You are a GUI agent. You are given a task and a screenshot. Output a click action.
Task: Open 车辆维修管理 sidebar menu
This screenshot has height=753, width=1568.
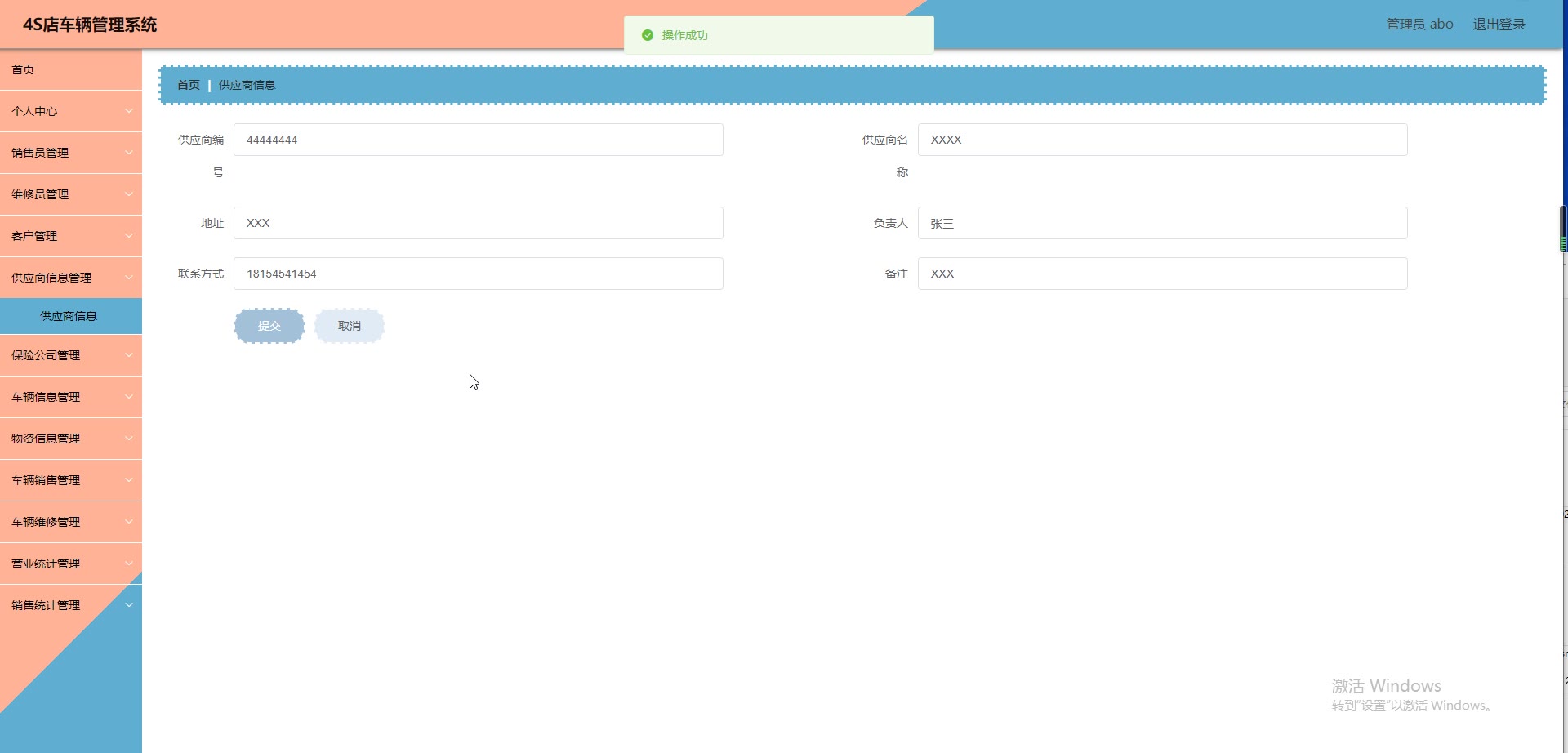(71, 522)
